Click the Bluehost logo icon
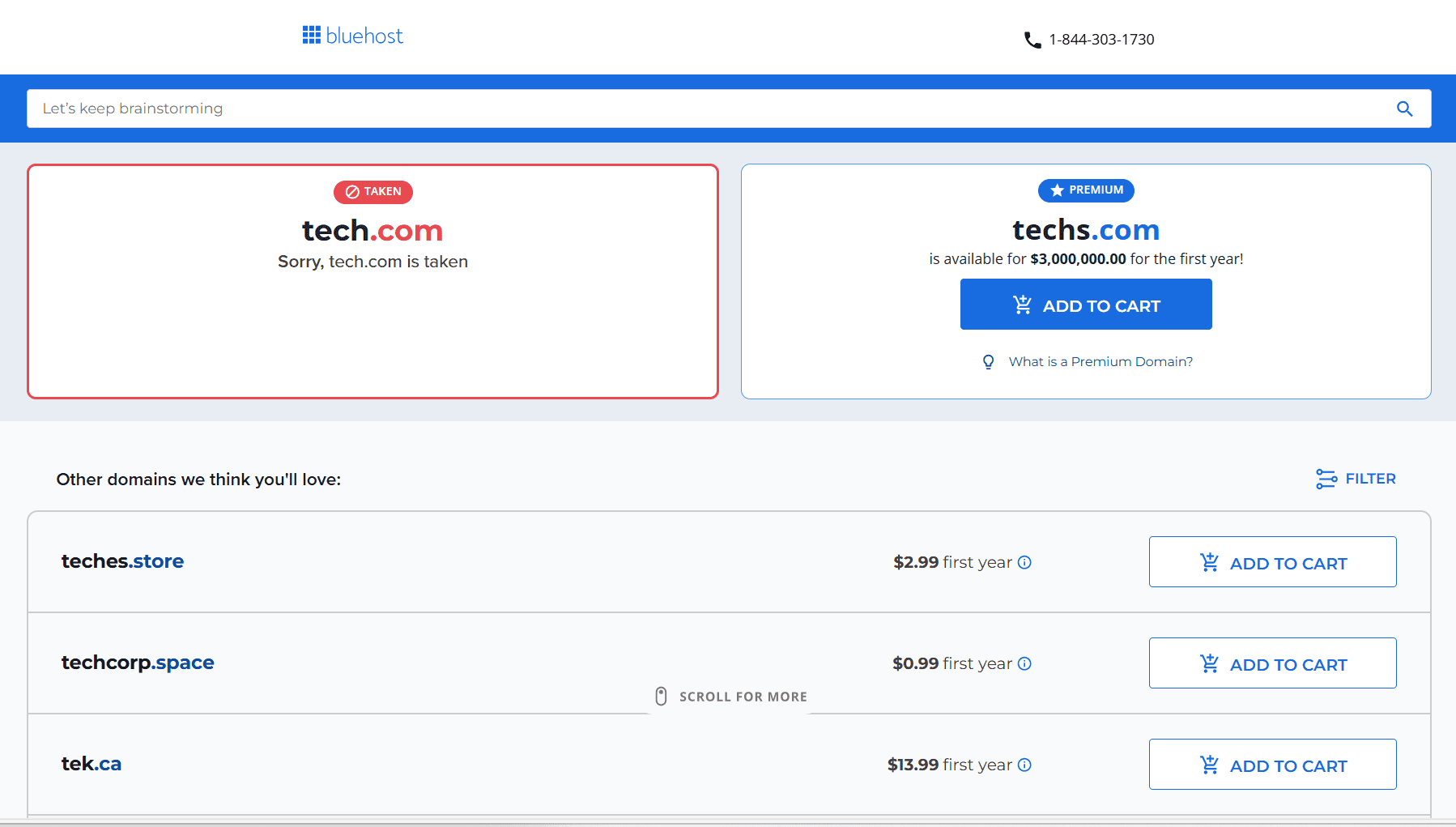This screenshot has height=827, width=1456. click(311, 35)
